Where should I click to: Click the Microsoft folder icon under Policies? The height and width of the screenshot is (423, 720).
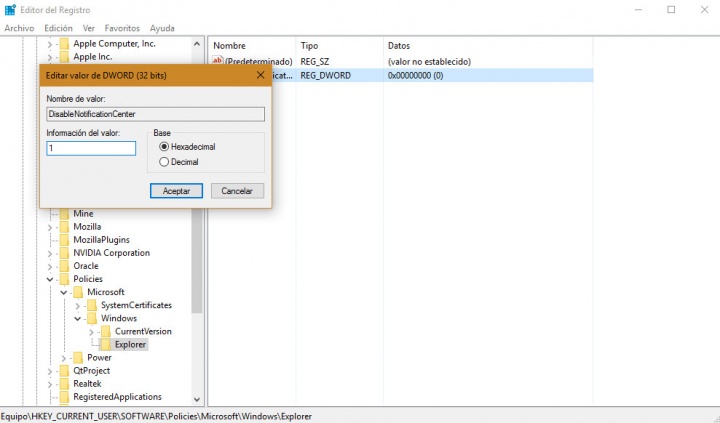(x=78, y=292)
